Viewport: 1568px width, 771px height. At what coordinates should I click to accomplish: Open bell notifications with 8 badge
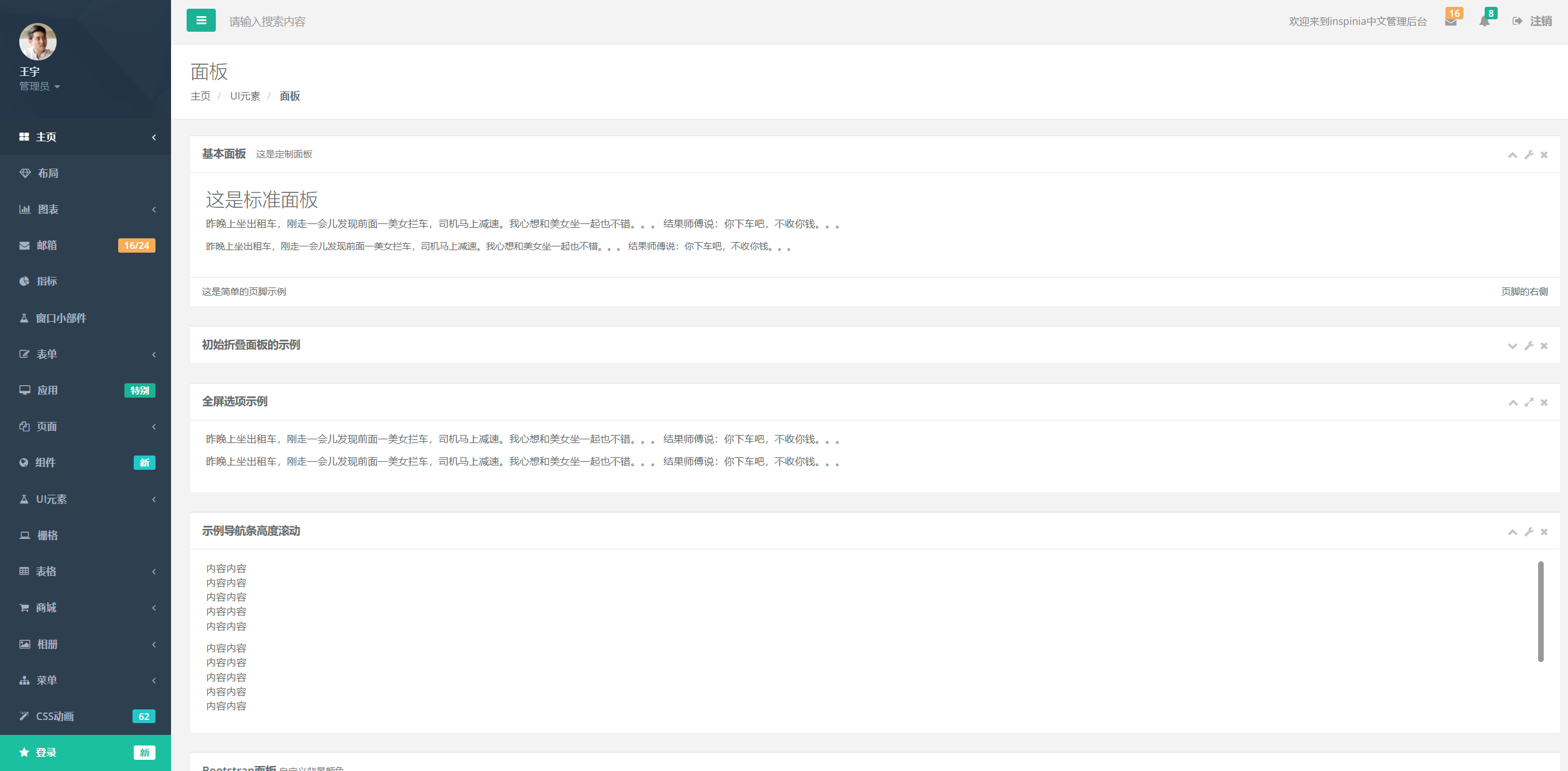(1485, 21)
